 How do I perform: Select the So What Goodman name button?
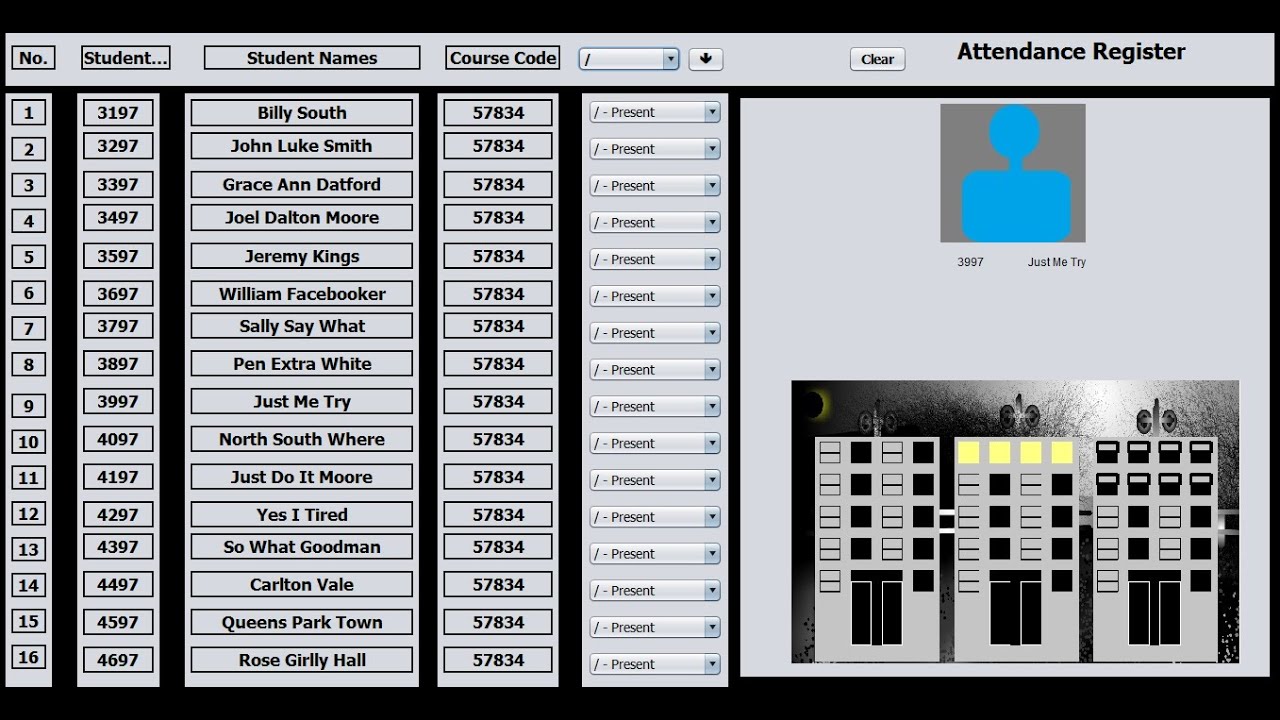[x=301, y=547]
